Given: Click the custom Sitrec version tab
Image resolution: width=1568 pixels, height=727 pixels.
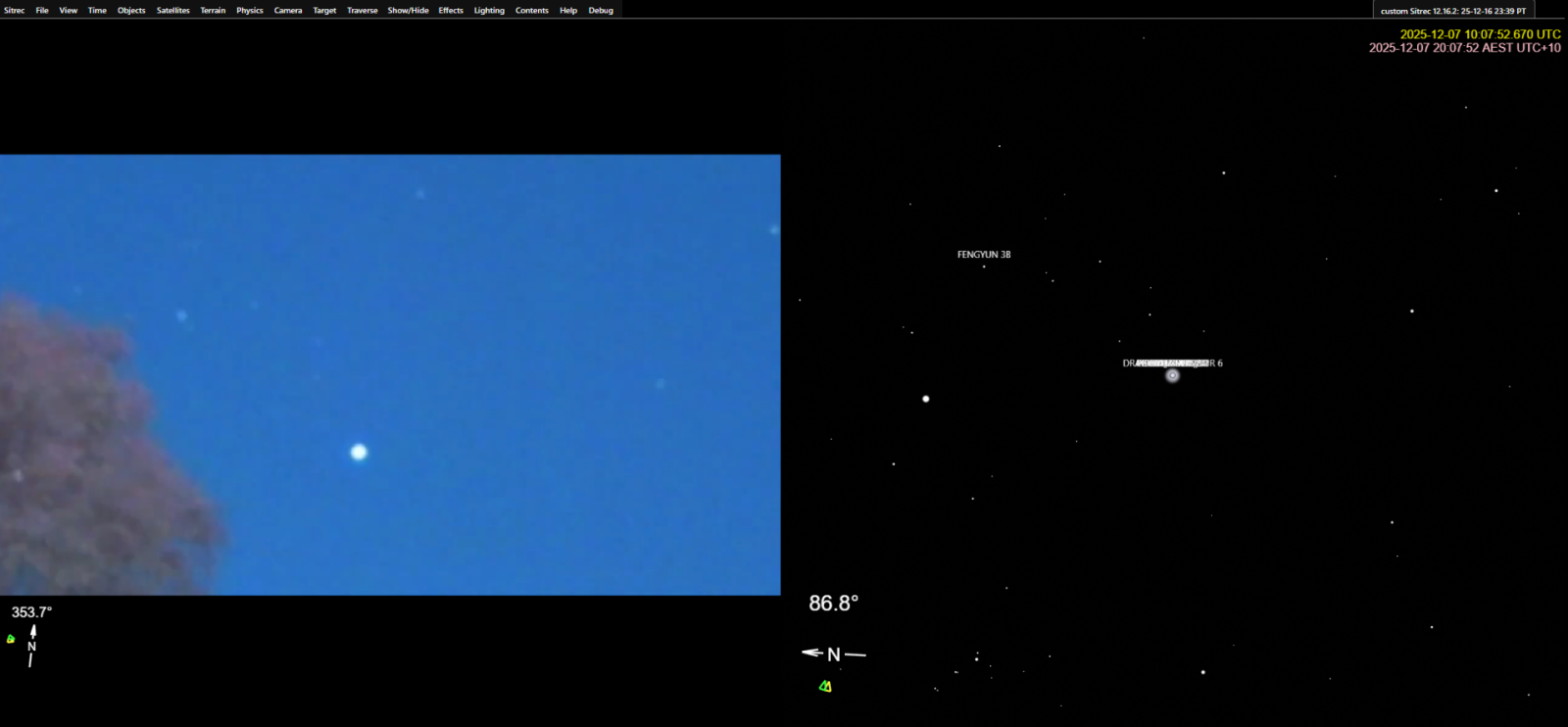Looking at the screenshot, I should pyautogui.click(x=1452, y=11).
